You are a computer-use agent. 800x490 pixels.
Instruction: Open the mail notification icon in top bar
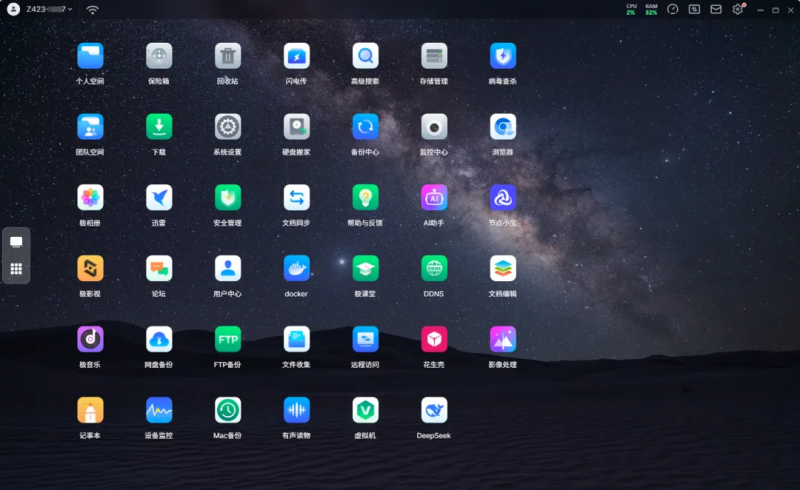pyautogui.click(x=716, y=9)
